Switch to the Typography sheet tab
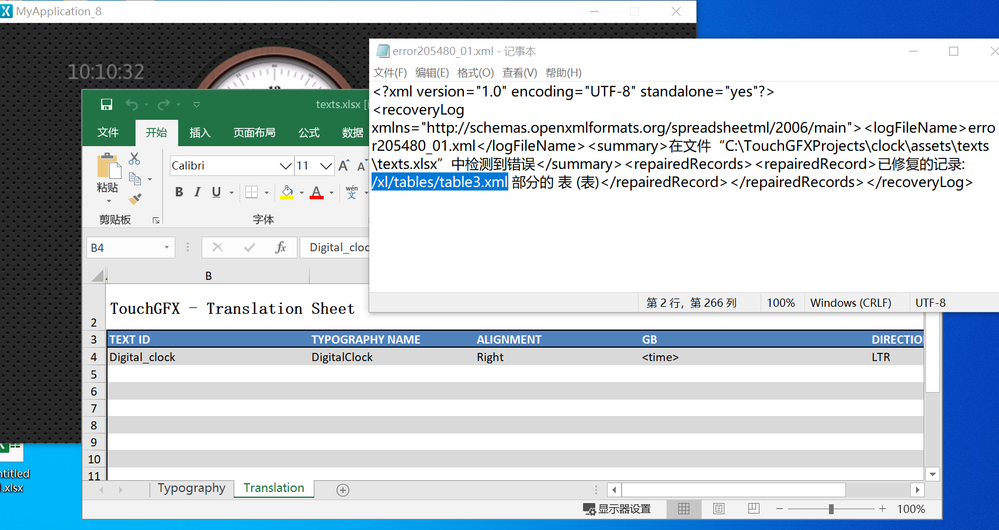 coord(191,488)
